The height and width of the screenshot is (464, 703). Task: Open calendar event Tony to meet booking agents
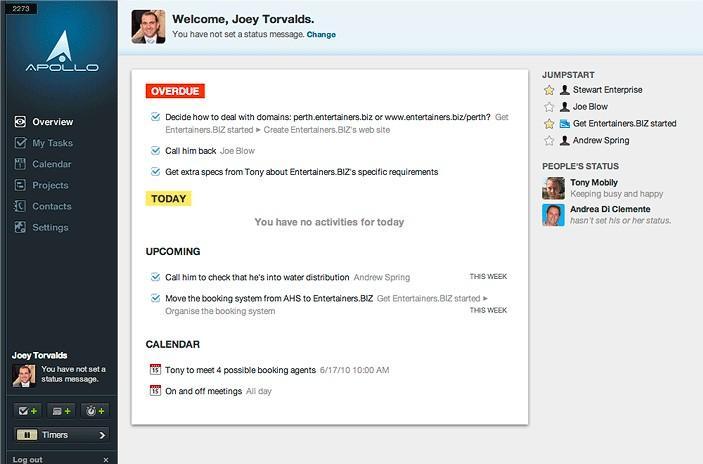point(240,370)
